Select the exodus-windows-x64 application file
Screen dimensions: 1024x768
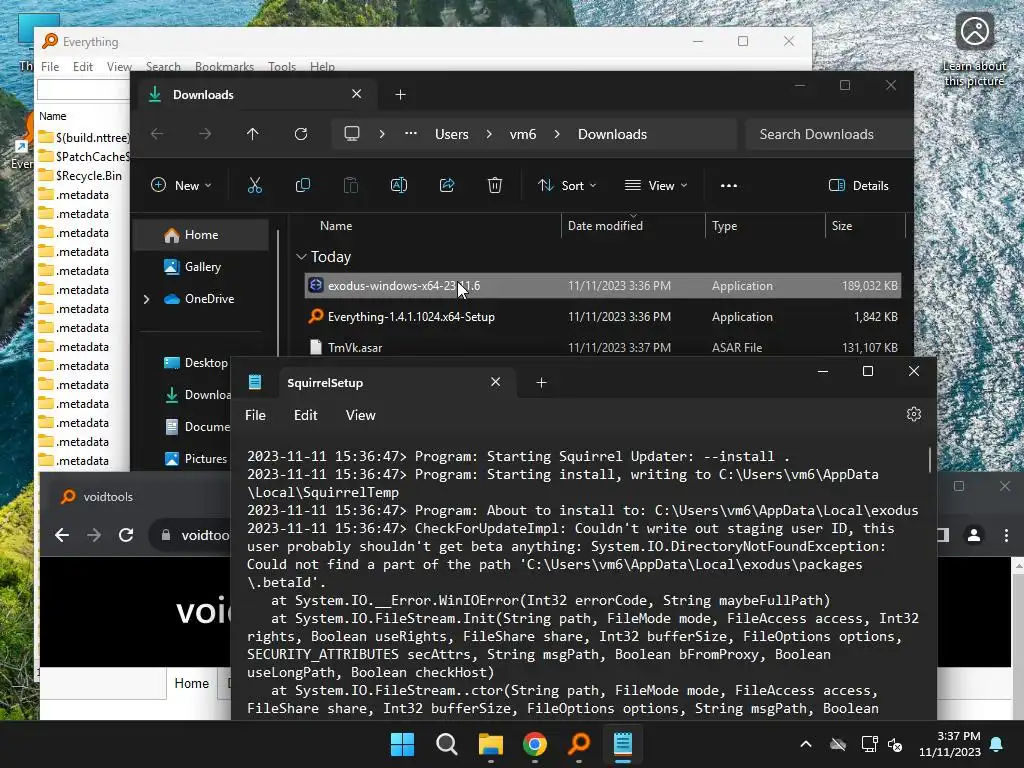coord(603,286)
